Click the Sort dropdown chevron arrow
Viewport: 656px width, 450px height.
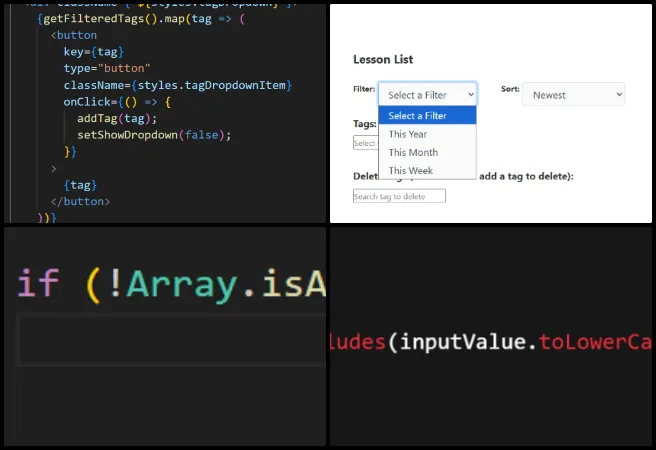[x=618, y=95]
